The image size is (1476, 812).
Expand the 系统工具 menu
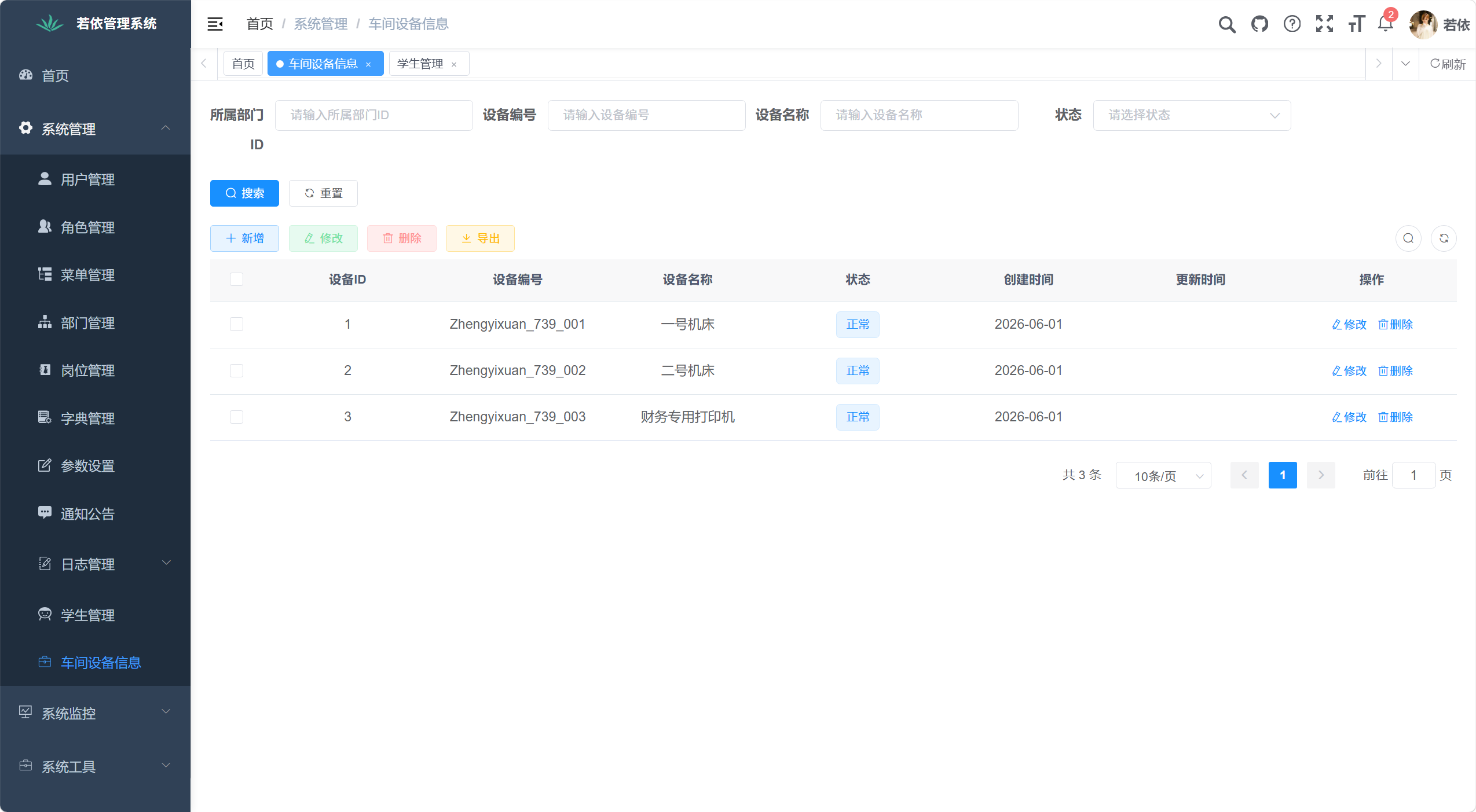tap(96, 766)
